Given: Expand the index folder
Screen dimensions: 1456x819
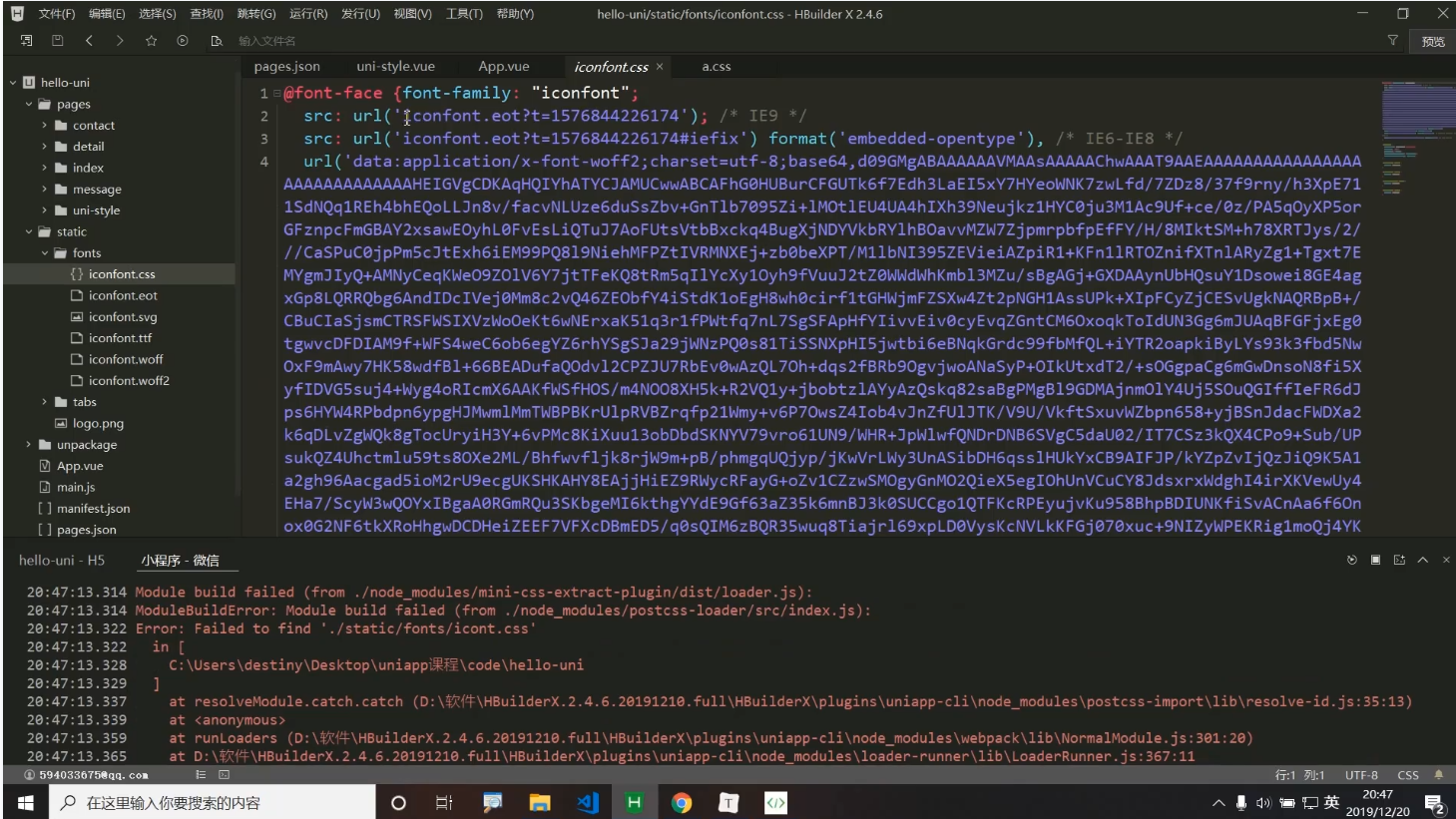Looking at the screenshot, I should pyautogui.click(x=45, y=168).
